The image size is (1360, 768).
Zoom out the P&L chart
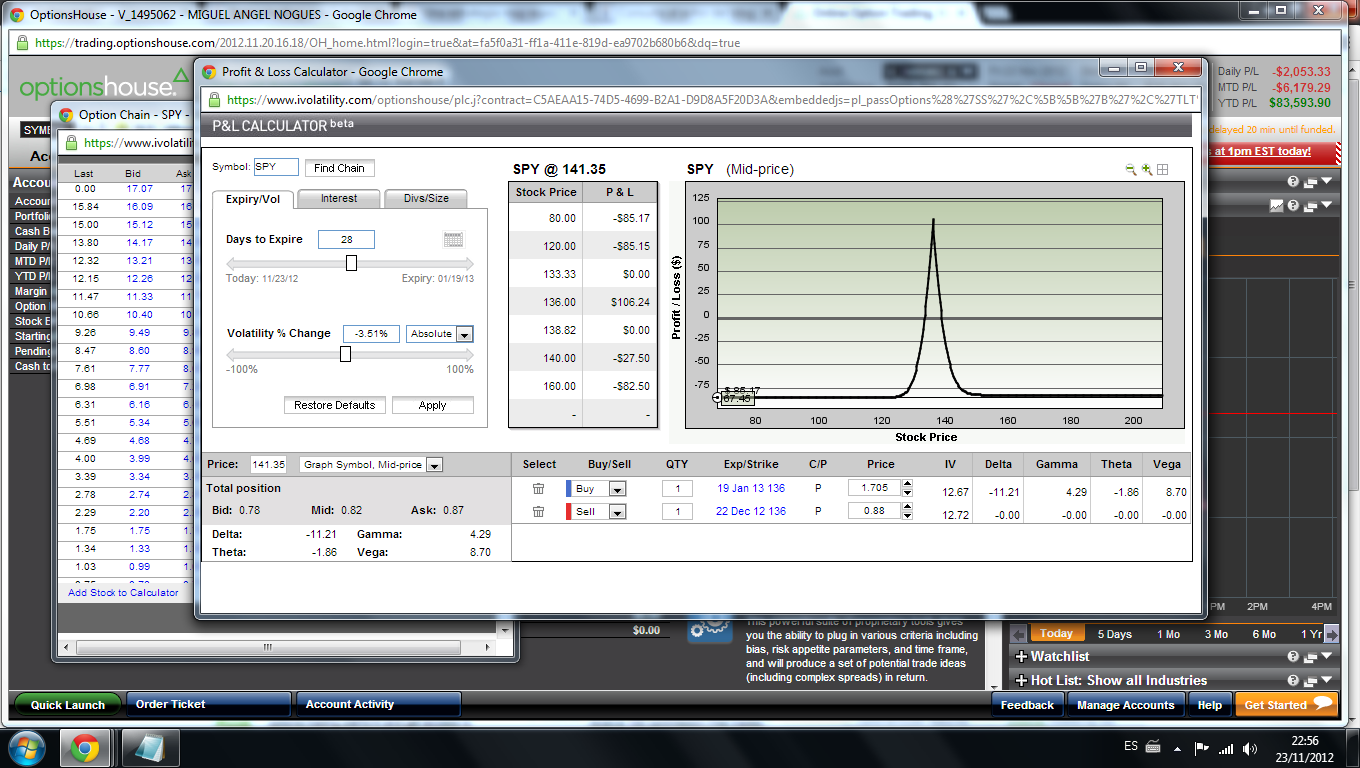[1131, 170]
